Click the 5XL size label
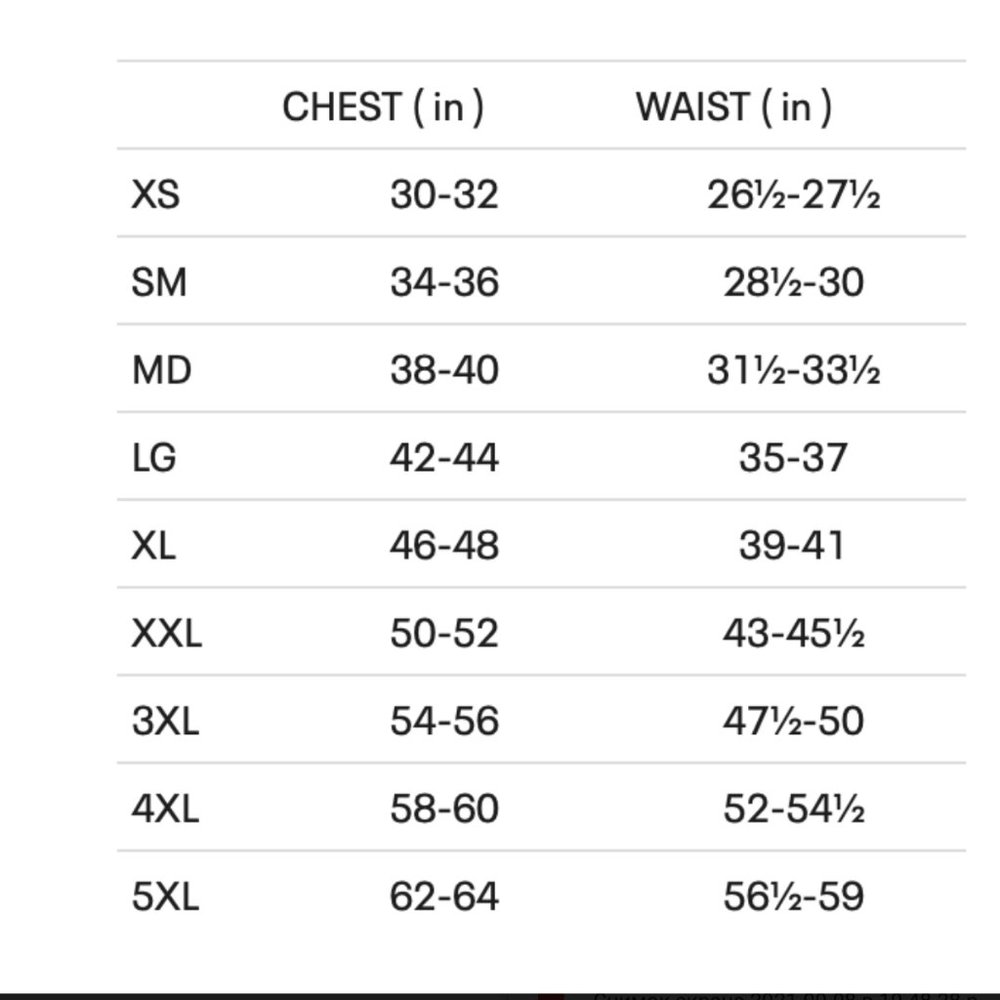 pos(165,896)
